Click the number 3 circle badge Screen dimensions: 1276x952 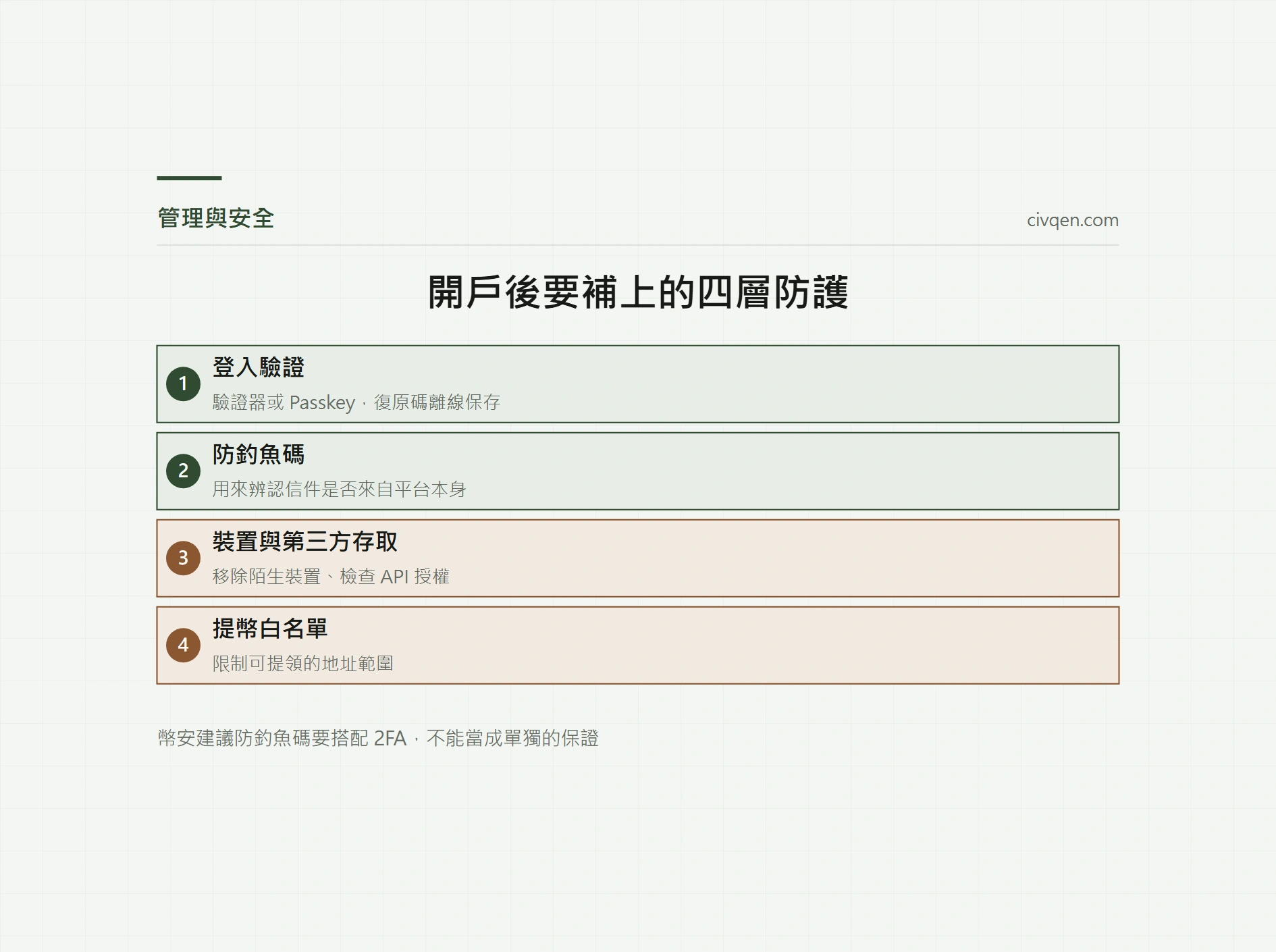pyautogui.click(x=183, y=558)
